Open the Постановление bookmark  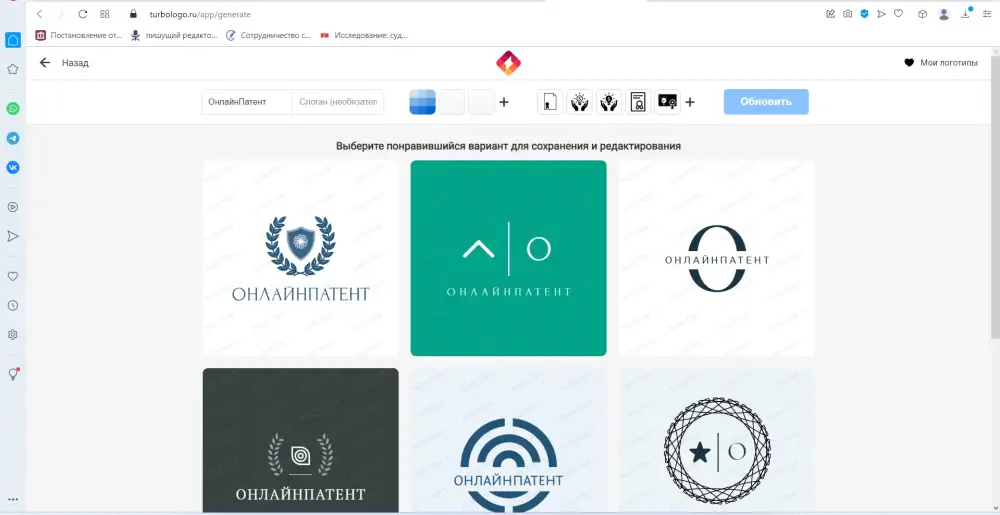[x=80, y=35]
